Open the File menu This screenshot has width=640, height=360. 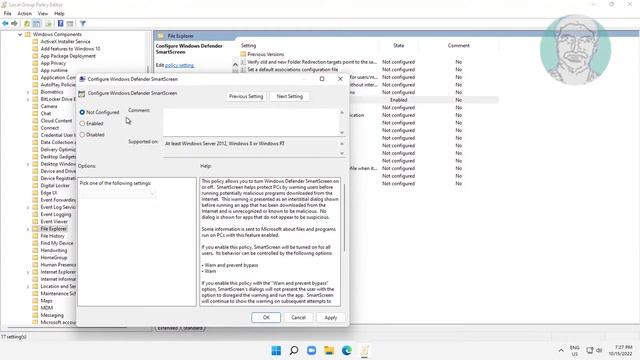8,13
